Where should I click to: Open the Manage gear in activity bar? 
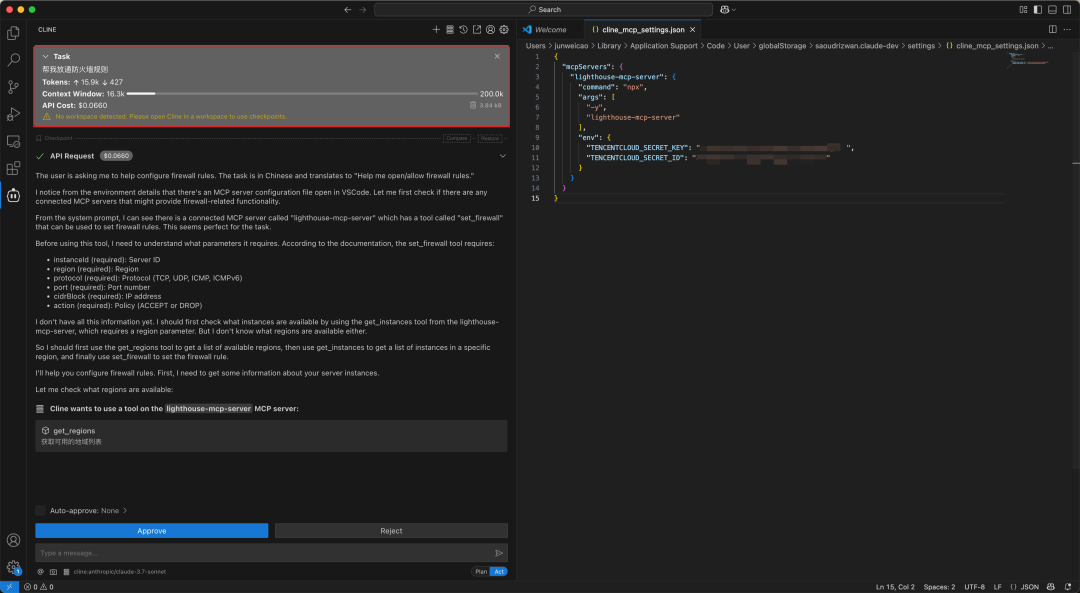pyautogui.click(x=13, y=568)
